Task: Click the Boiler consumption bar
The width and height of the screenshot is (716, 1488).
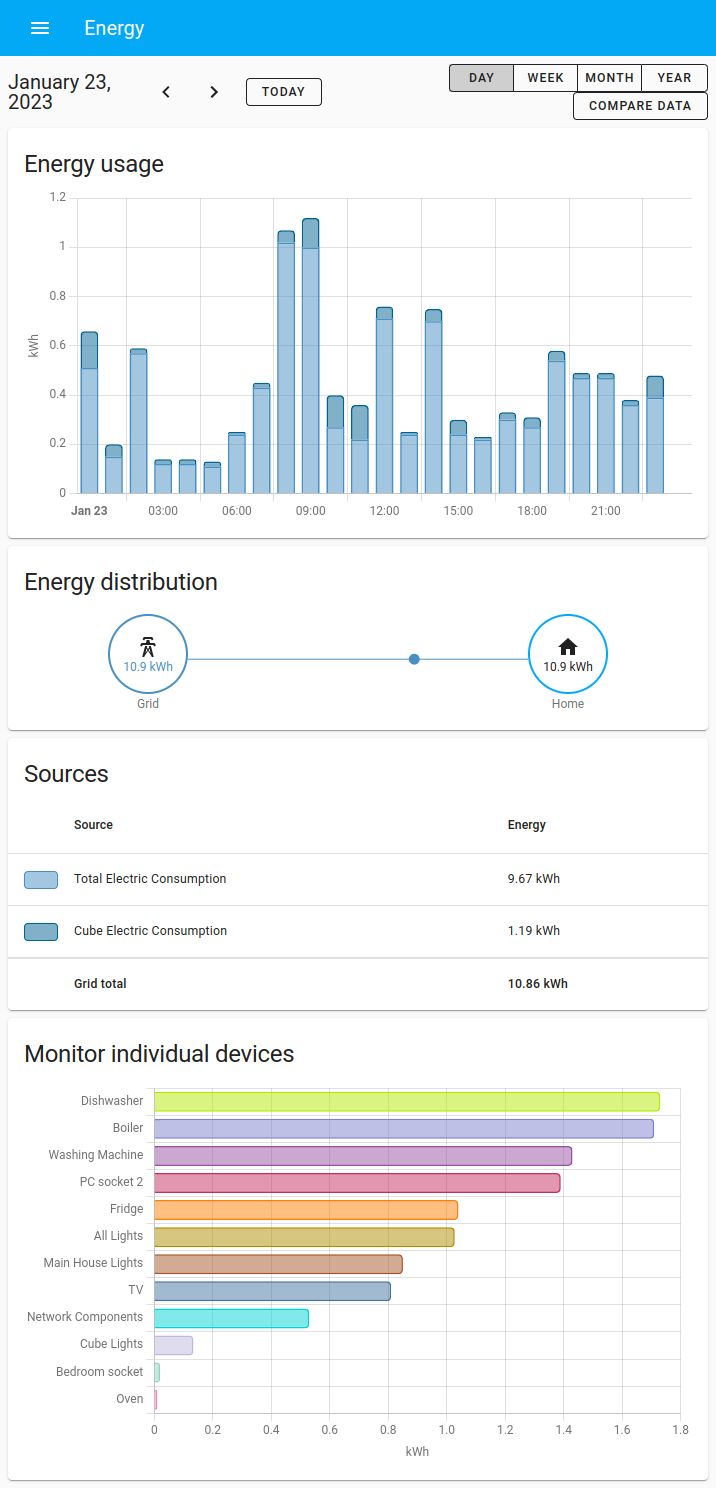Action: pos(400,1127)
